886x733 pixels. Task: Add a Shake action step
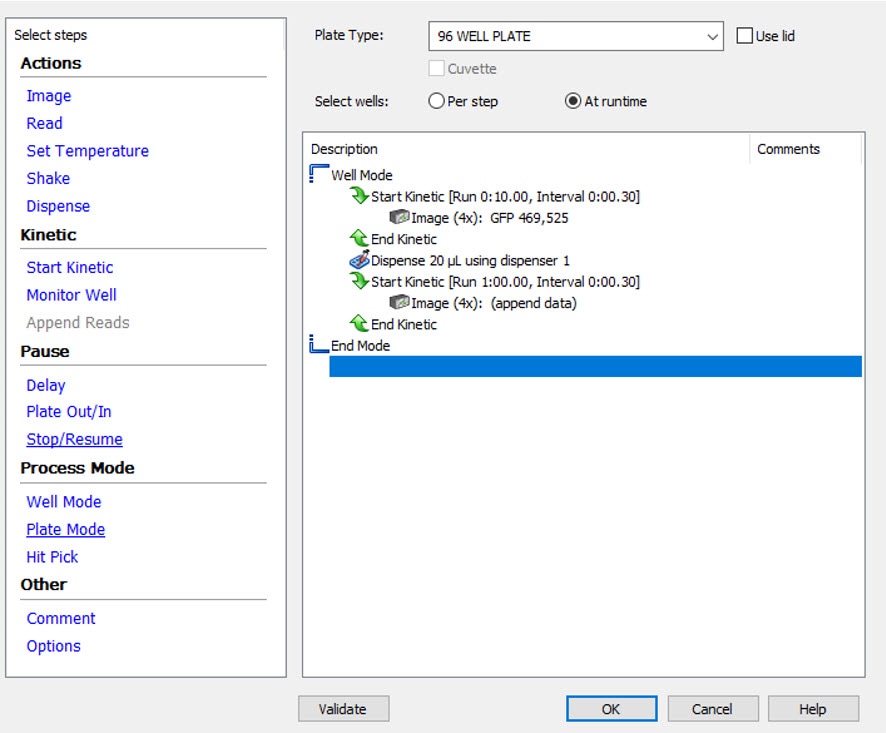[x=48, y=178]
